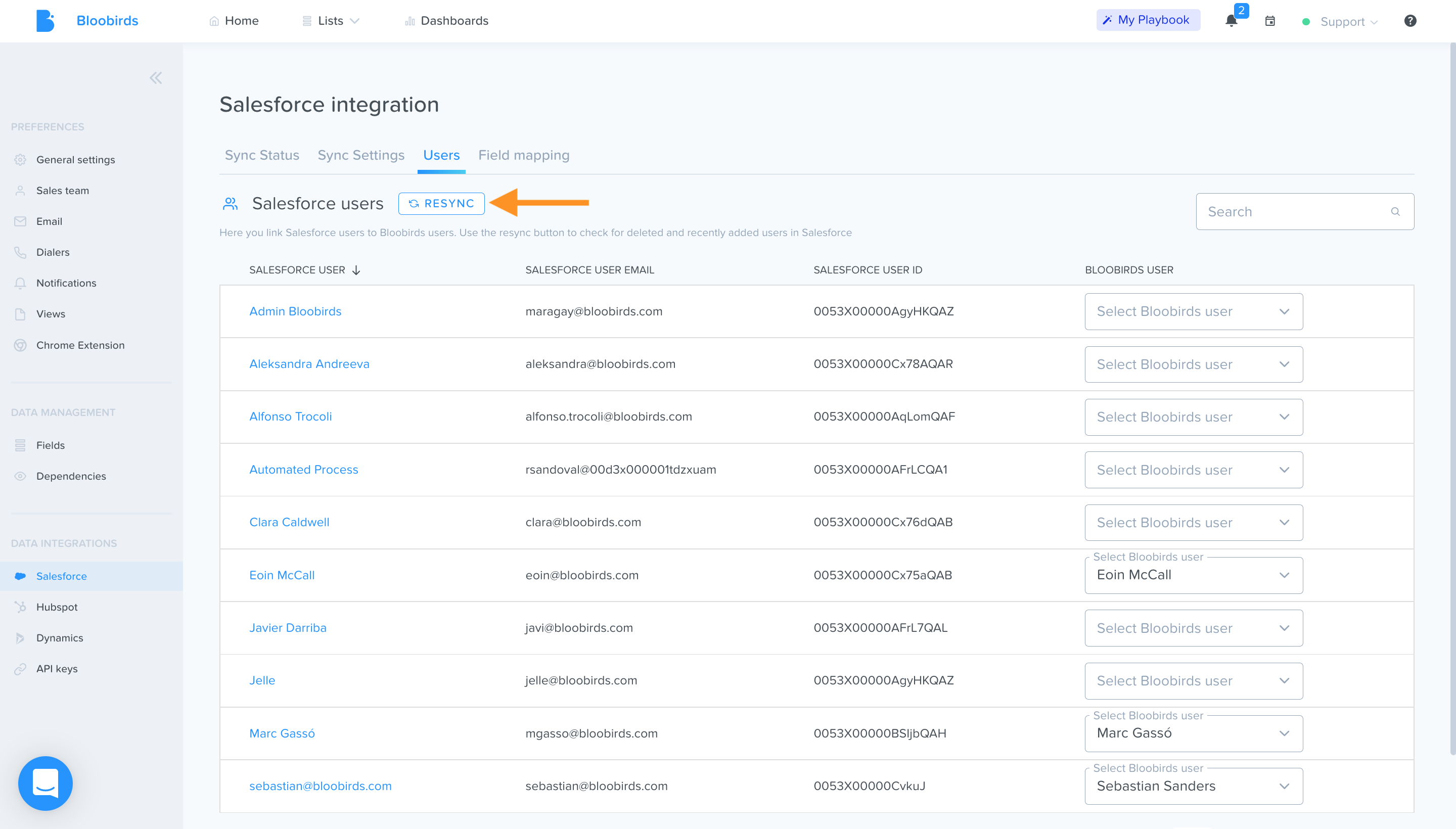Click the Salesforce users people icon

(x=230, y=203)
